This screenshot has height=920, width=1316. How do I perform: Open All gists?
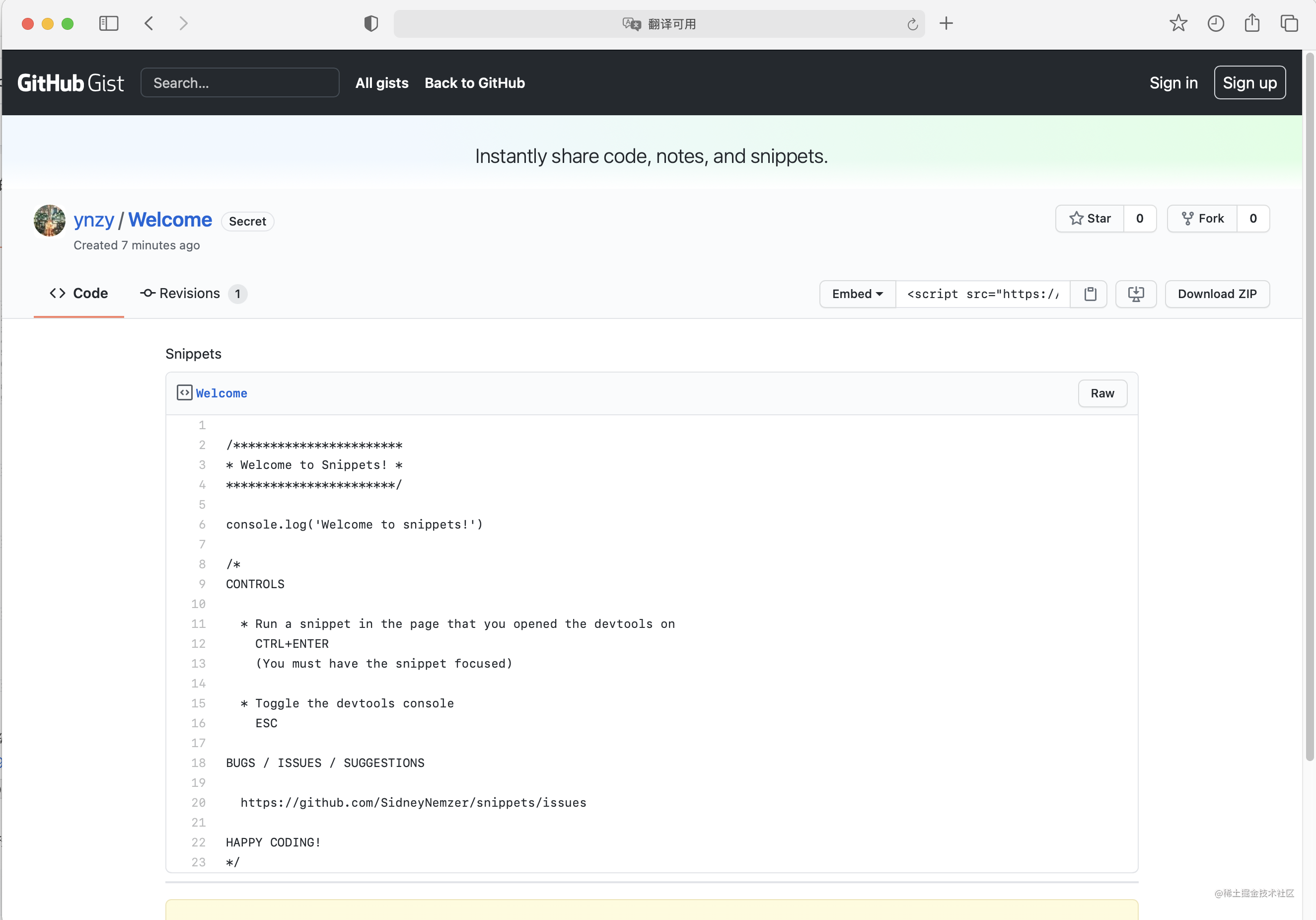[x=382, y=83]
